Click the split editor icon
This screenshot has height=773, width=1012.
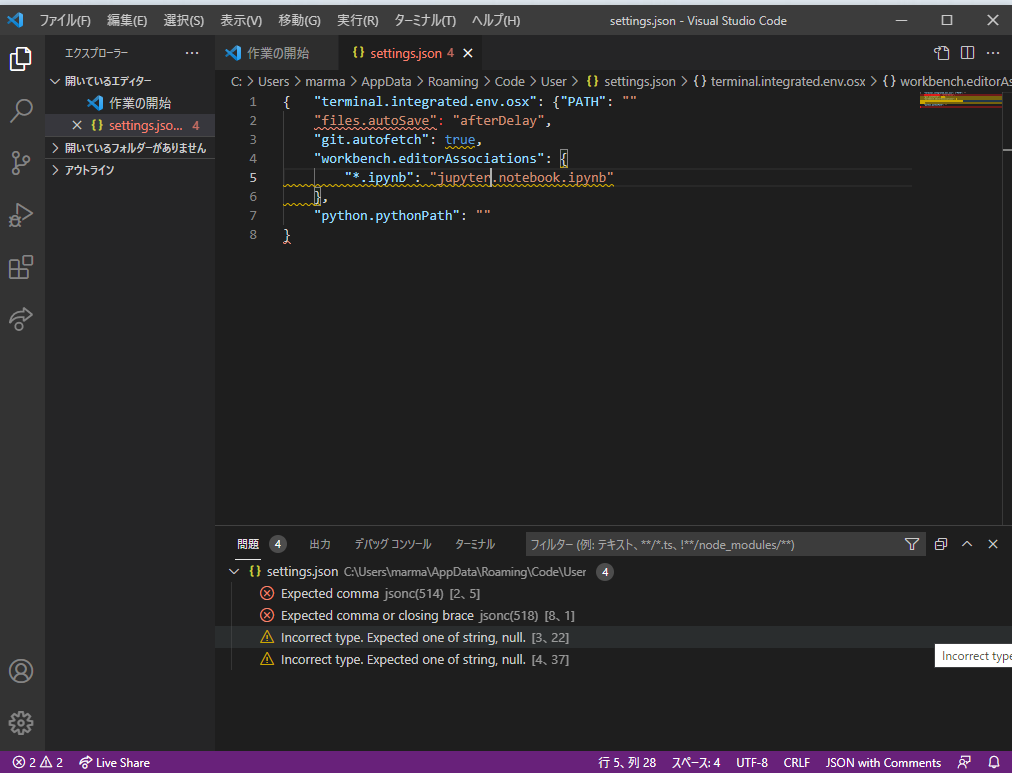click(x=967, y=53)
